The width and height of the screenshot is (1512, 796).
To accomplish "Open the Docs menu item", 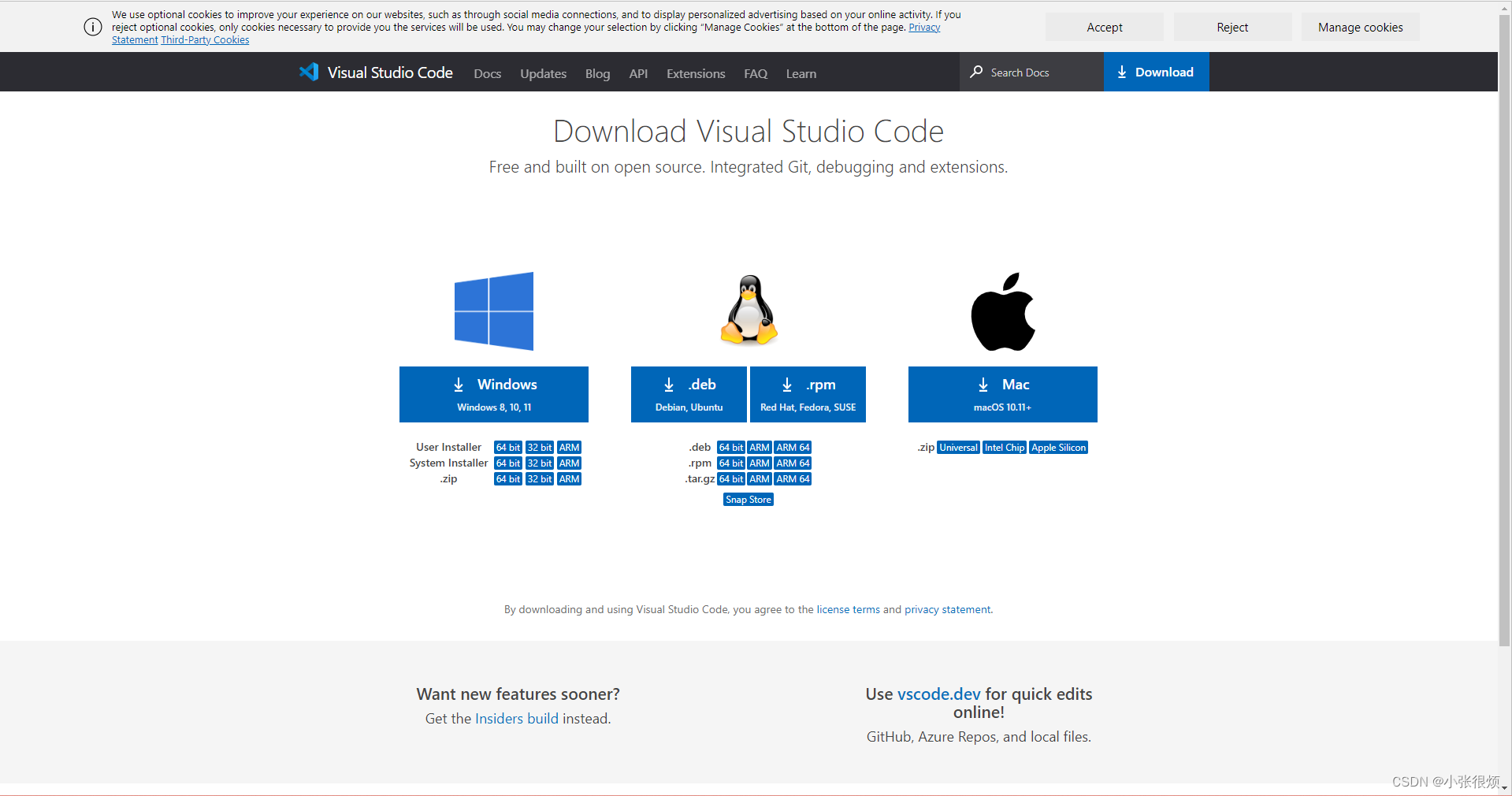I will click(487, 73).
